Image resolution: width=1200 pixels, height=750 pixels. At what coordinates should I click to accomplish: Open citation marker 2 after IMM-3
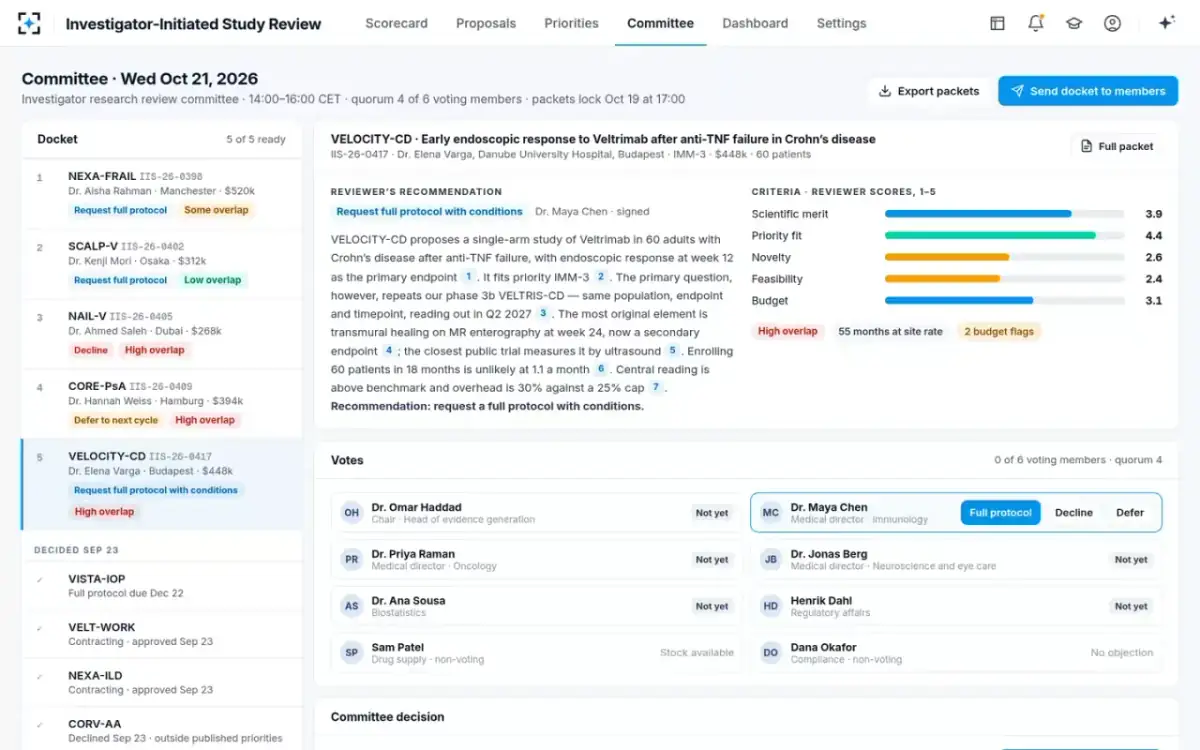[x=601, y=277]
